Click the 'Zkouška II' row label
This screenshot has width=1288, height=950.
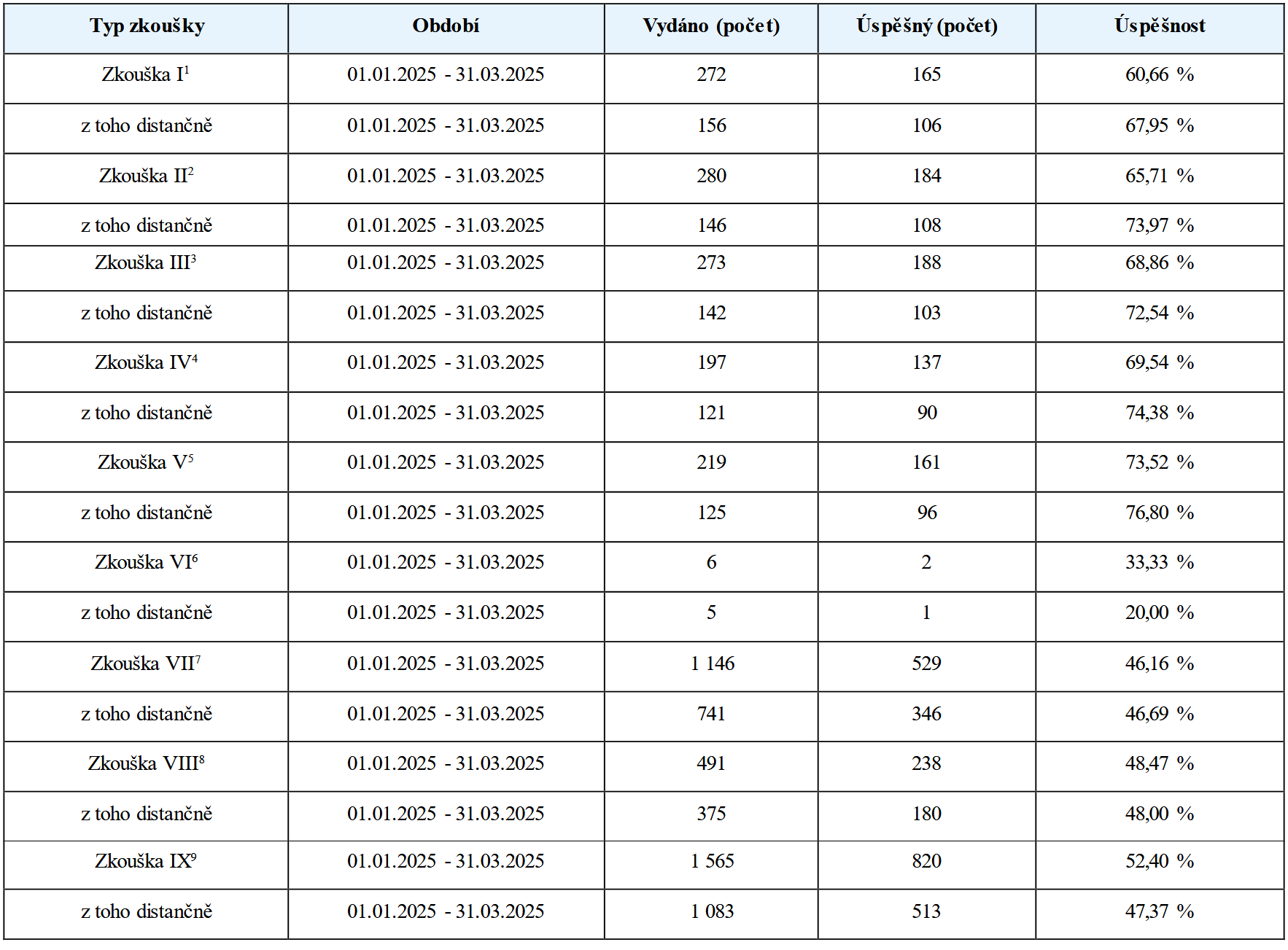click(146, 176)
